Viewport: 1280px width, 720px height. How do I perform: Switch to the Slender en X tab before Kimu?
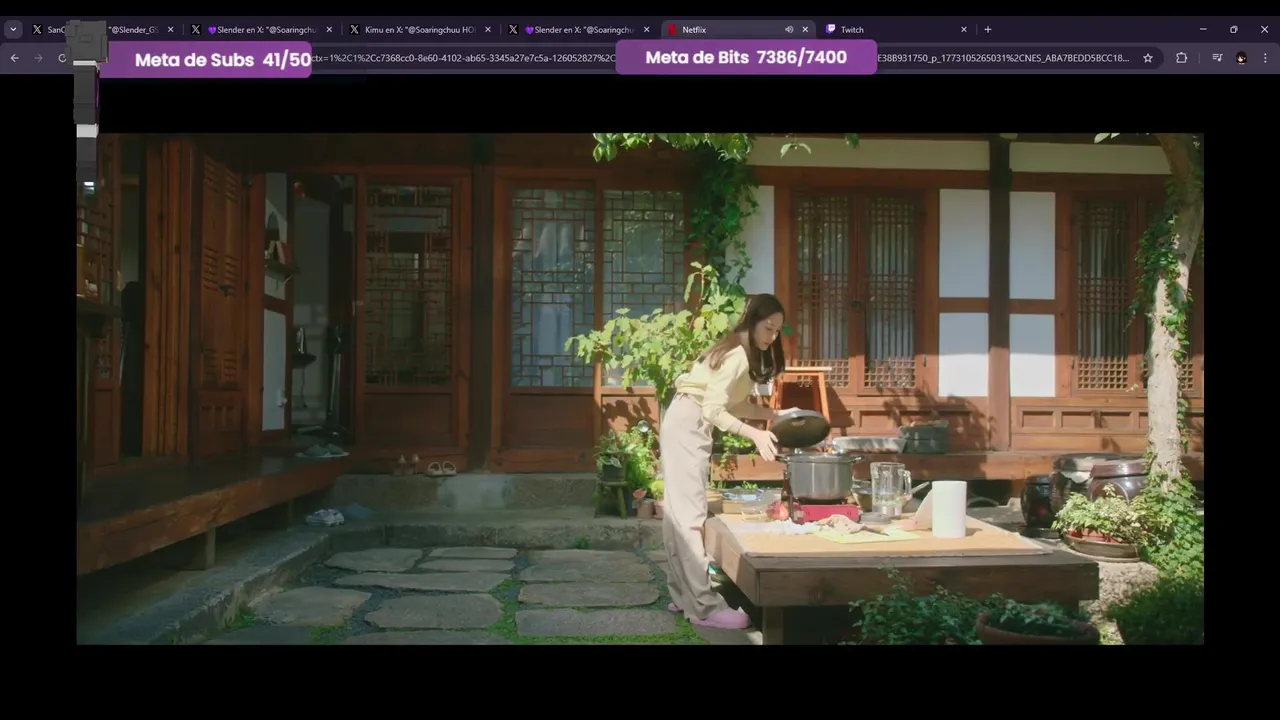coord(262,29)
